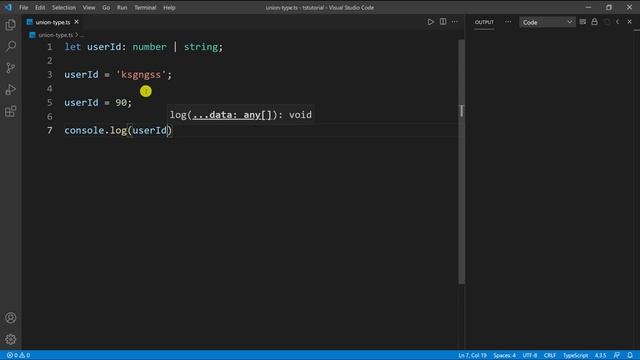Change indentation via Spaces: 4

(504, 355)
